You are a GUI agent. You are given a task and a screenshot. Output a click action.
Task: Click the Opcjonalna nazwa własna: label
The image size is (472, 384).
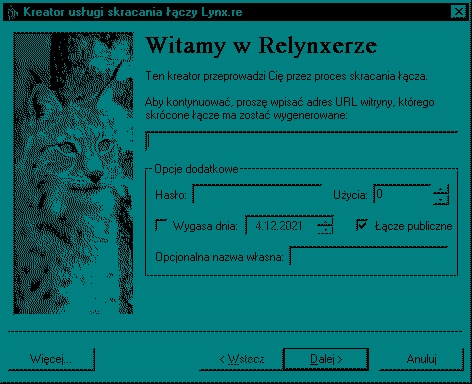tap(219, 257)
